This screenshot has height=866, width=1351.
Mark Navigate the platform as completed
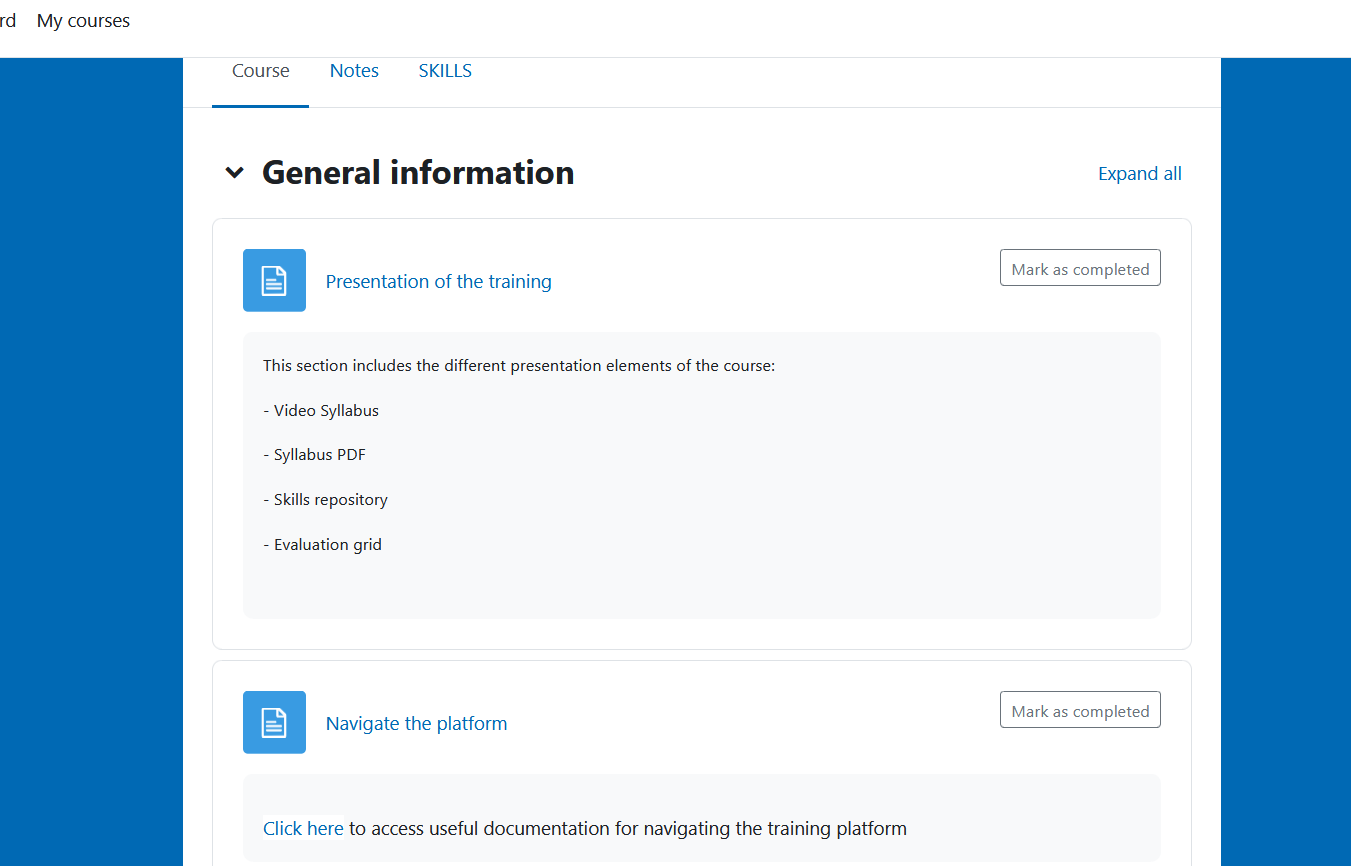[x=1080, y=711]
